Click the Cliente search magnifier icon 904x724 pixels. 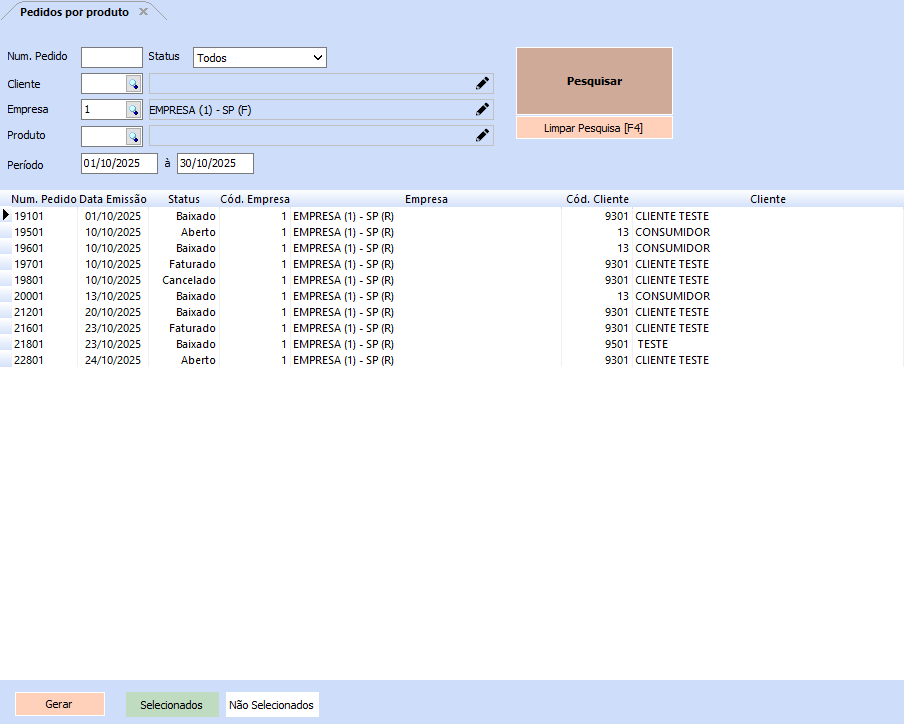tap(133, 84)
